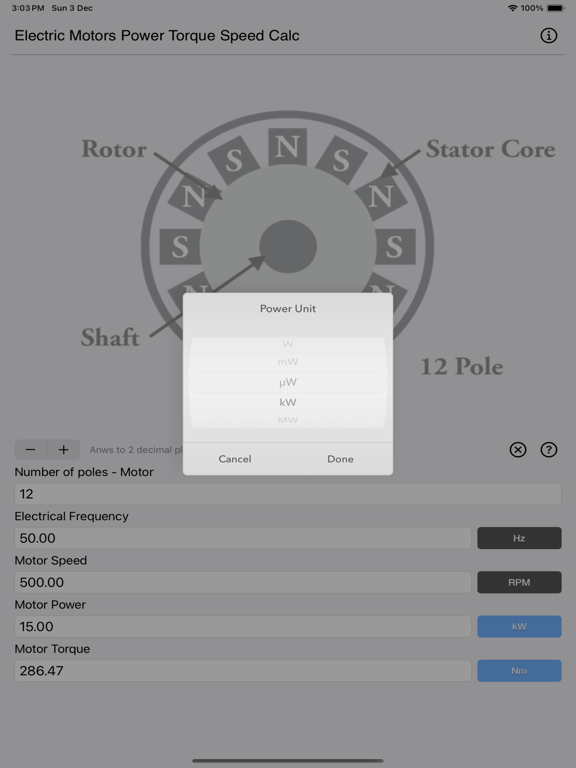Edit the Motor Power 15.00 field
576x768 pixels.
(x=243, y=626)
